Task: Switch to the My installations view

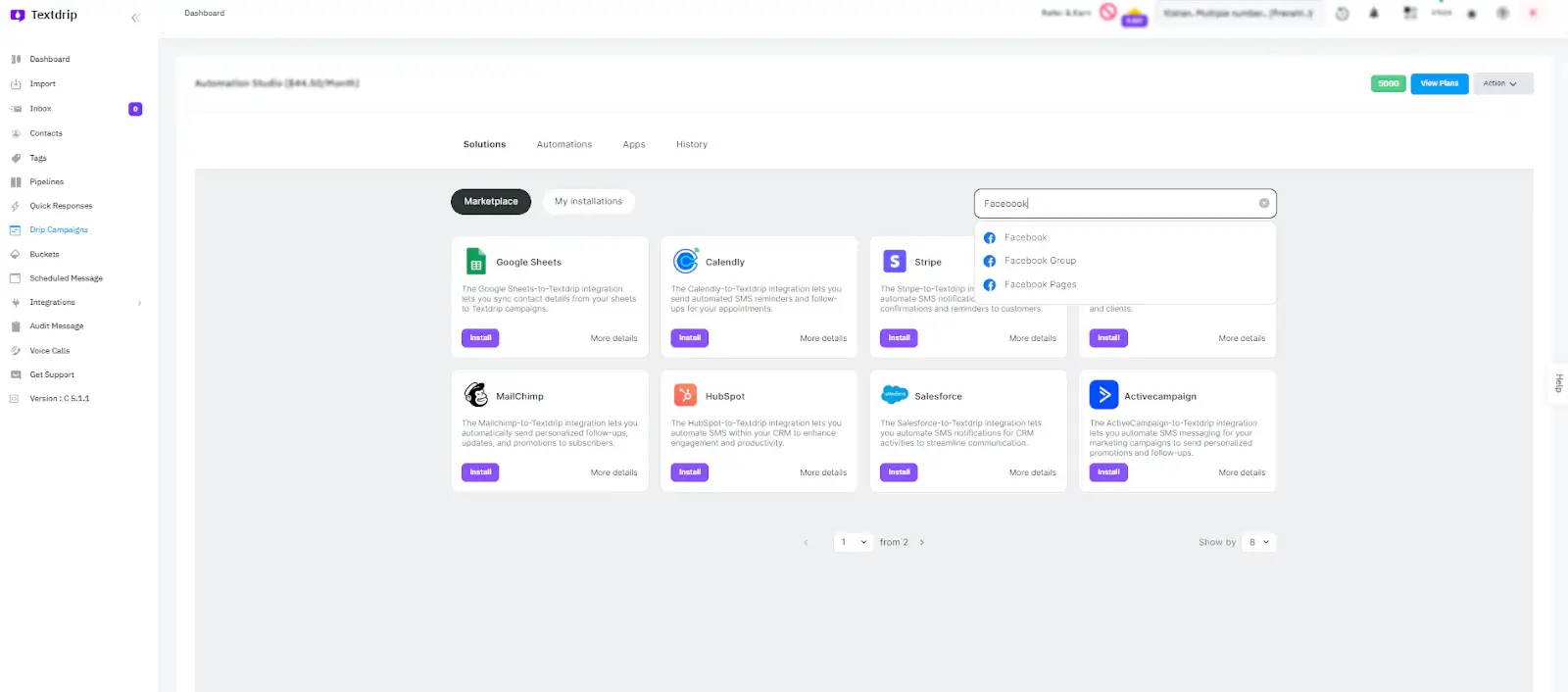Action: pos(588,202)
